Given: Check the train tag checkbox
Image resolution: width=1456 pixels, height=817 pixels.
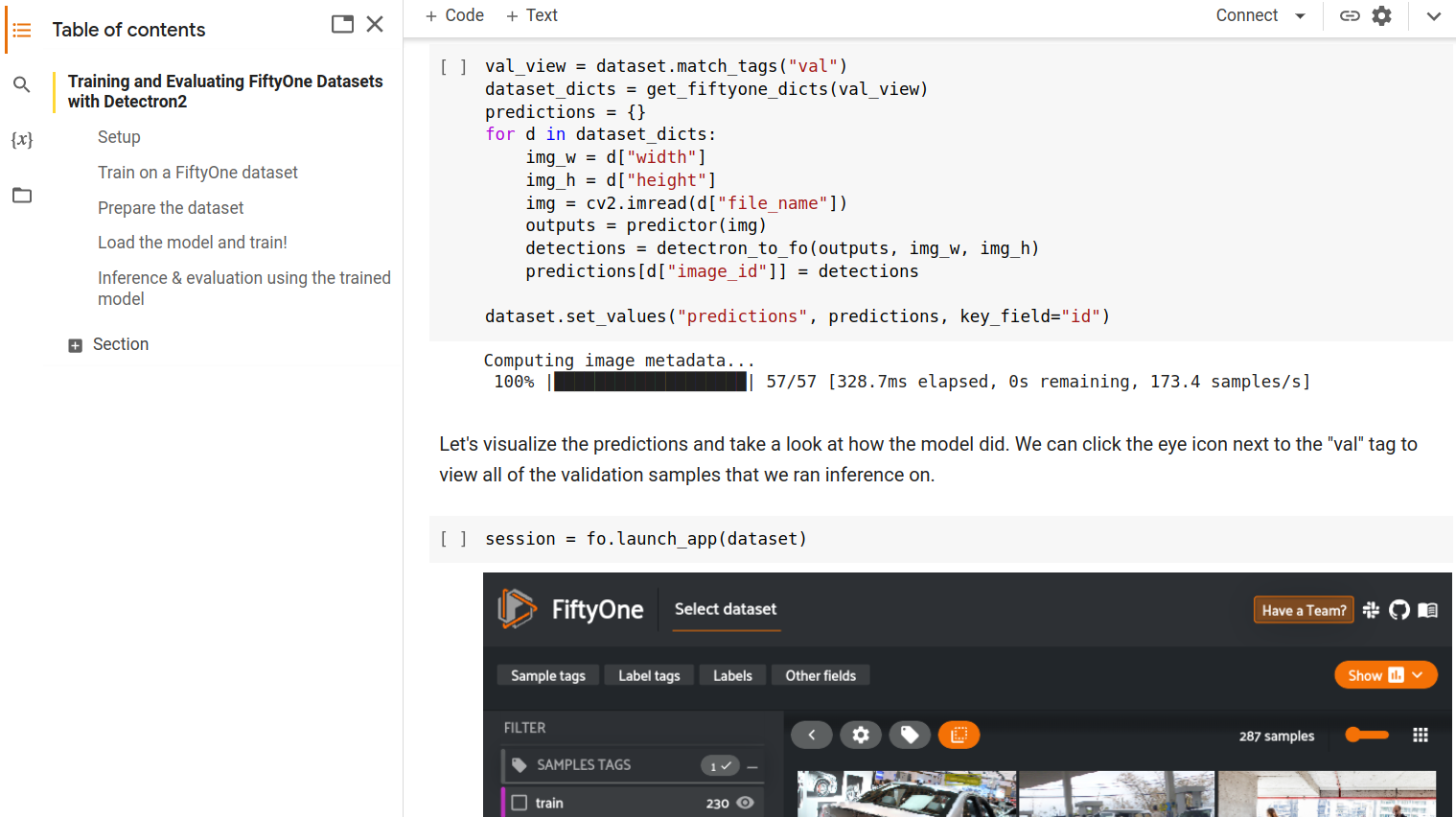Looking at the screenshot, I should coord(520,803).
